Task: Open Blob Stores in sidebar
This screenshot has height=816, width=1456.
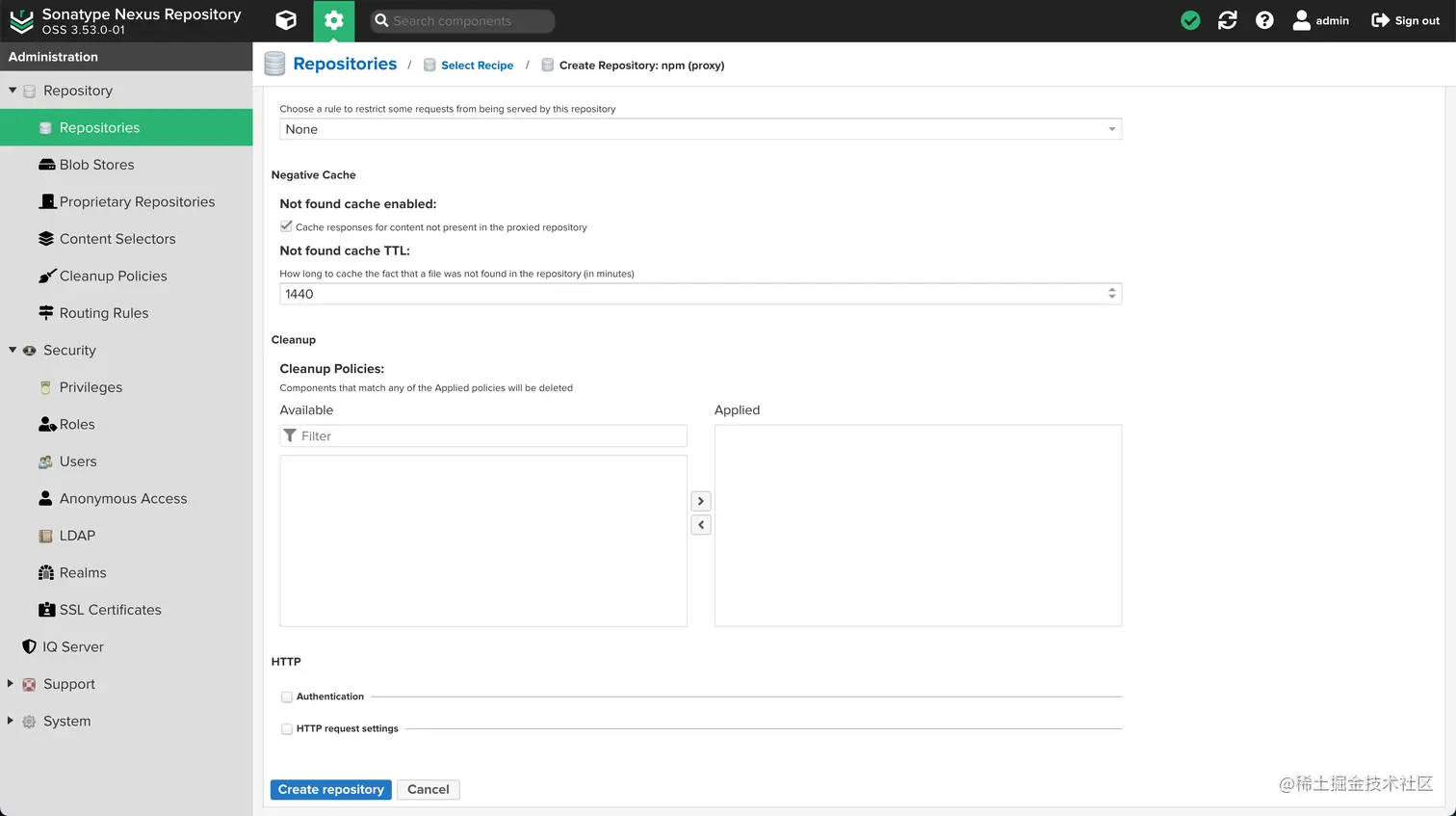Action: coord(96,165)
